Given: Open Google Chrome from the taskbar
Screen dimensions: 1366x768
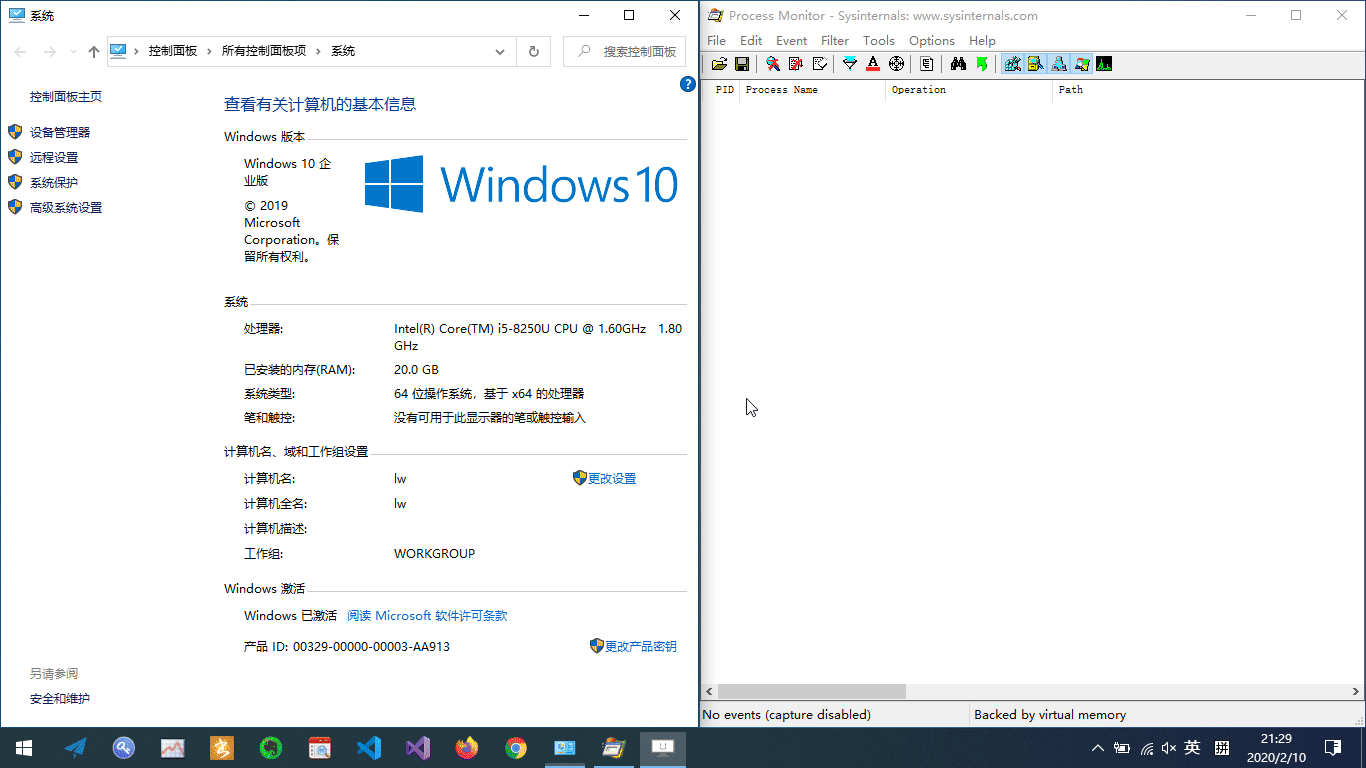Looking at the screenshot, I should (516, 747).
